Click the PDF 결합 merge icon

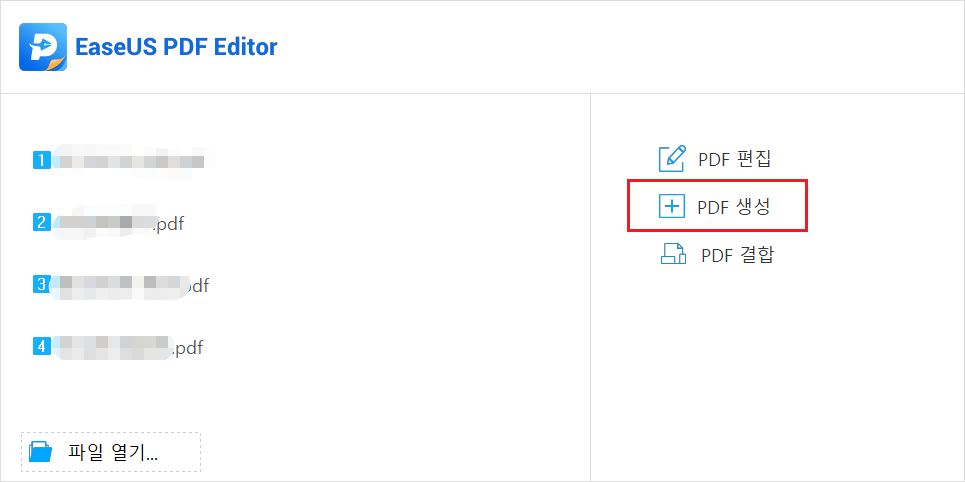tap(673, 255)
